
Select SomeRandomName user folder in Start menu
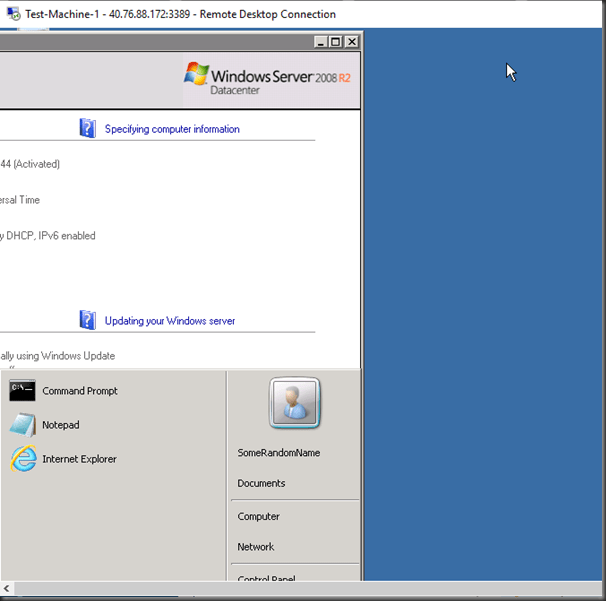point(278,453)
